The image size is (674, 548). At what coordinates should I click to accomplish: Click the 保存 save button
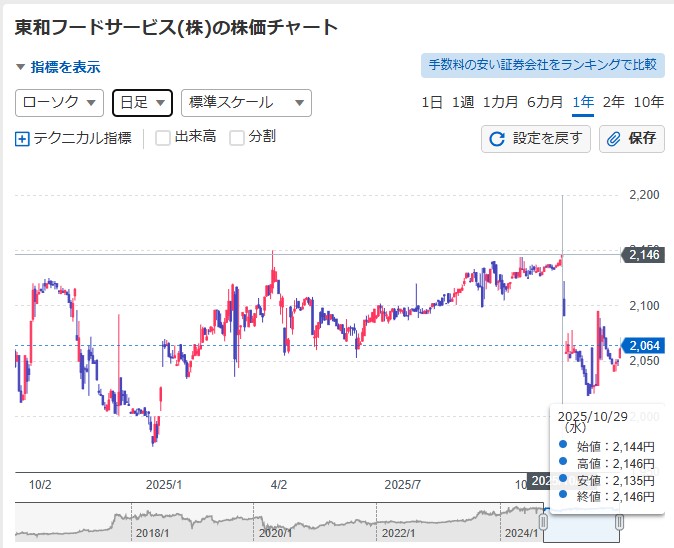coord(632,139)
